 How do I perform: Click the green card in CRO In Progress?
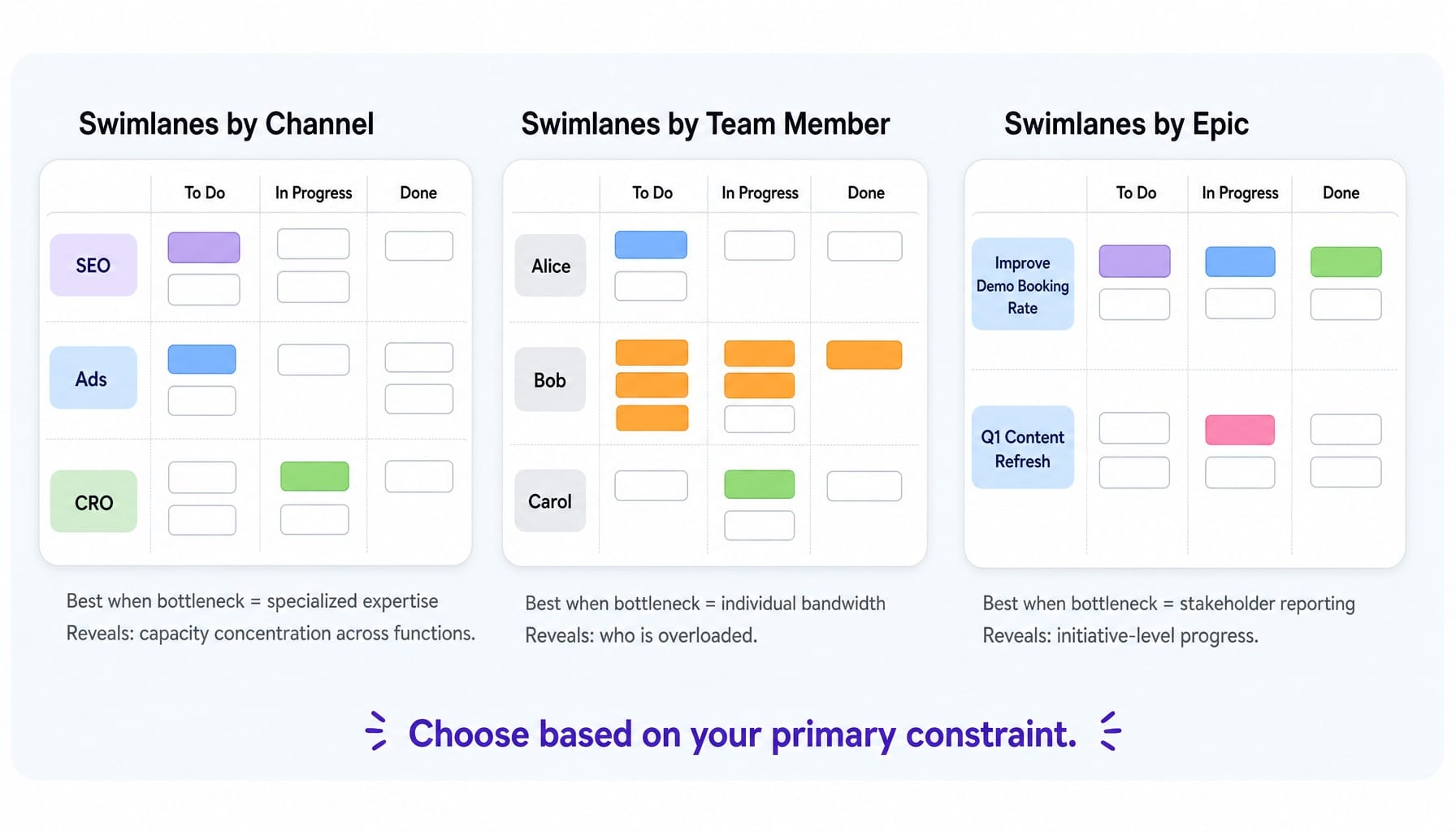[x=314, y=476]
